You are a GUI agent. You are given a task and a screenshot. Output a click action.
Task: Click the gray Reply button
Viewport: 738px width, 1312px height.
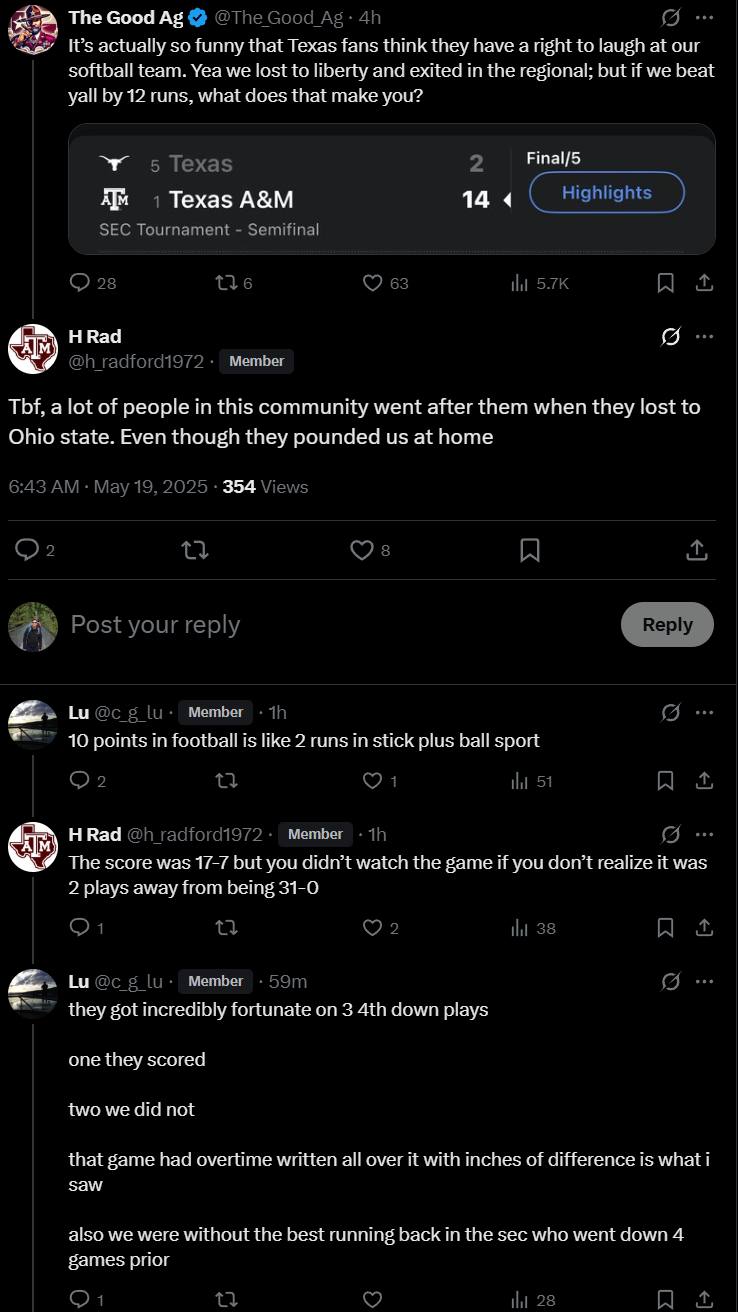[667, 624]
